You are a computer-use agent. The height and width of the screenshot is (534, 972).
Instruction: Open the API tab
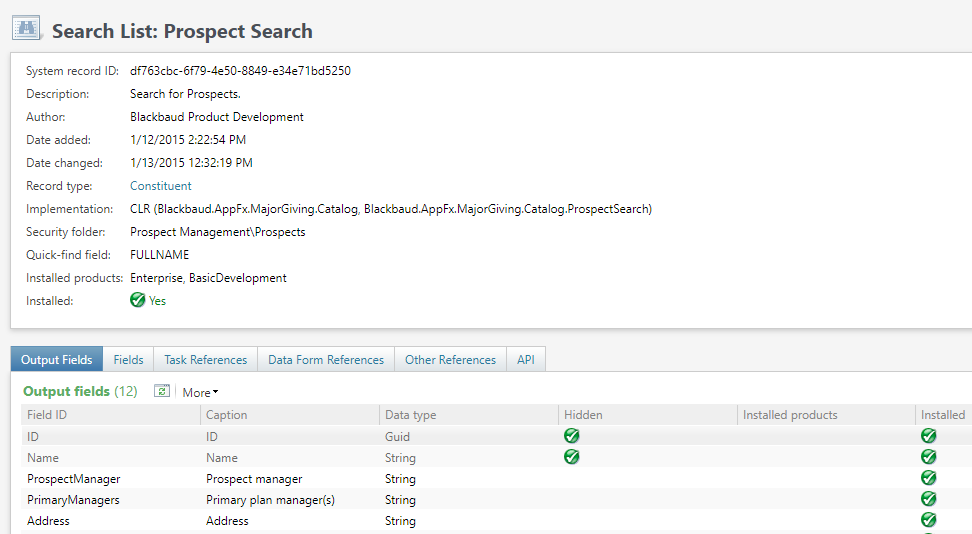point(525,360)
